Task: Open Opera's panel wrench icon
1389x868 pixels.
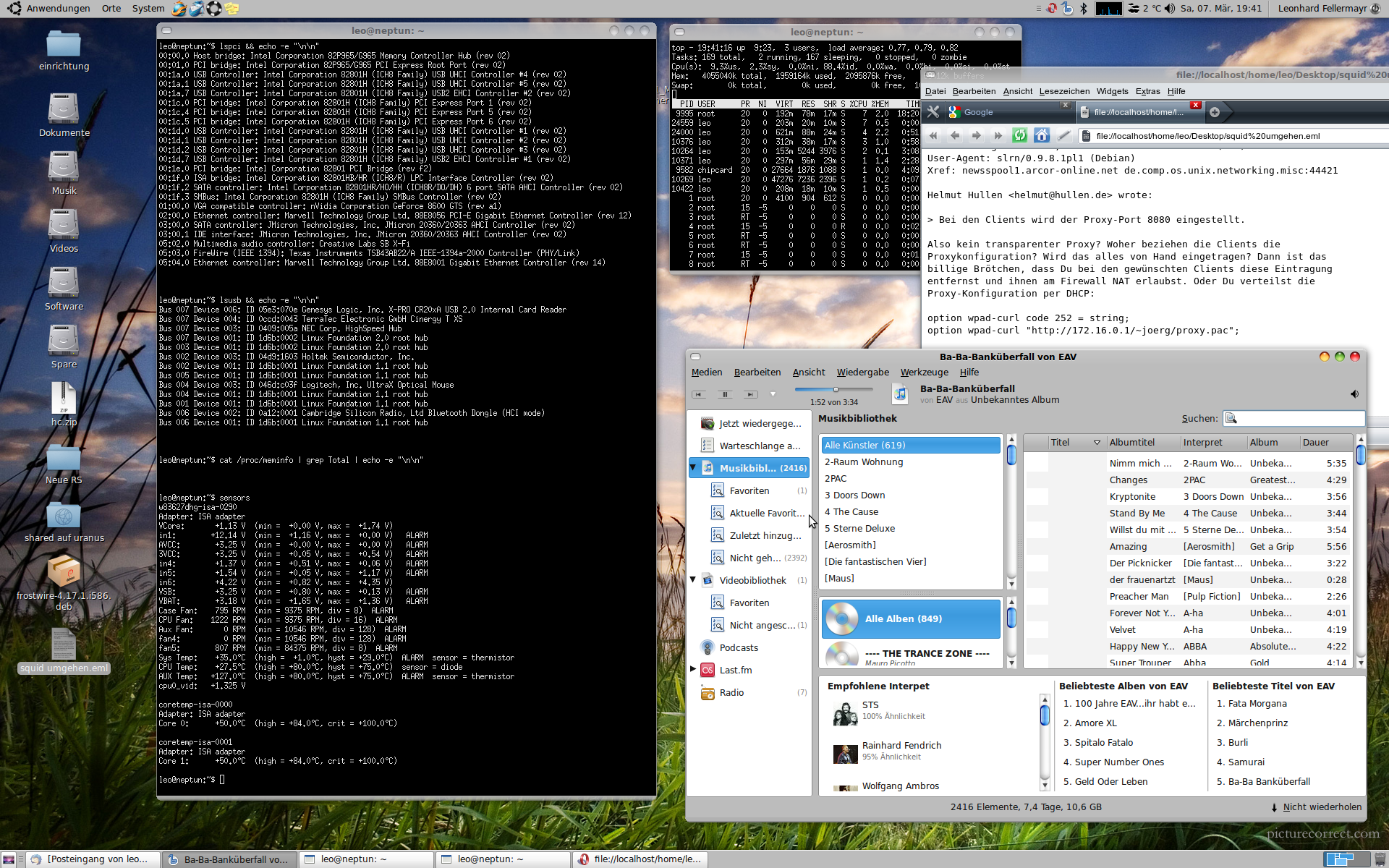Action: click(933, 112)
